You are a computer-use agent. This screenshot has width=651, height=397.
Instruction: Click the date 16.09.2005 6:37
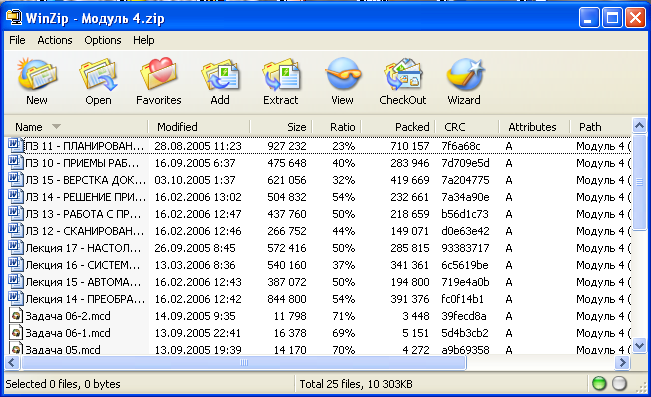click(195, 163)
